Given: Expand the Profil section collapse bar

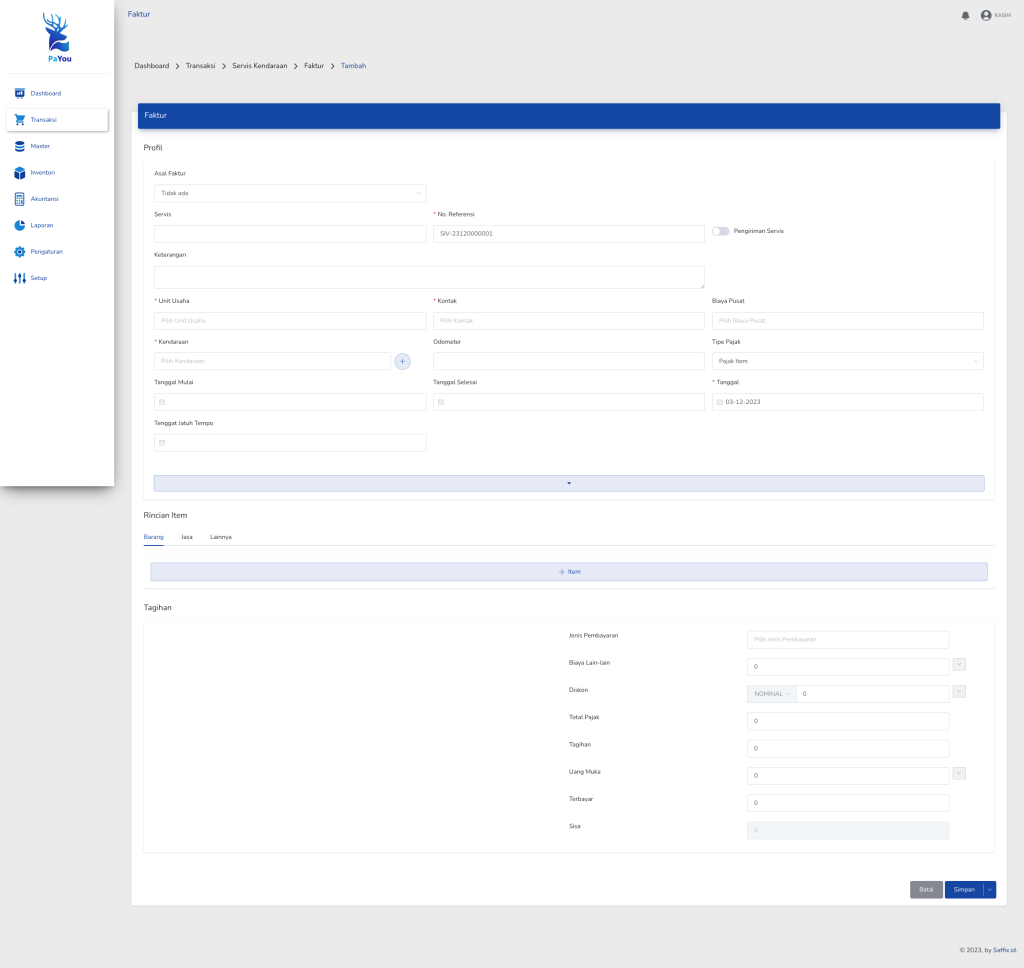Looking at the screenshot, I should [569, 483].
